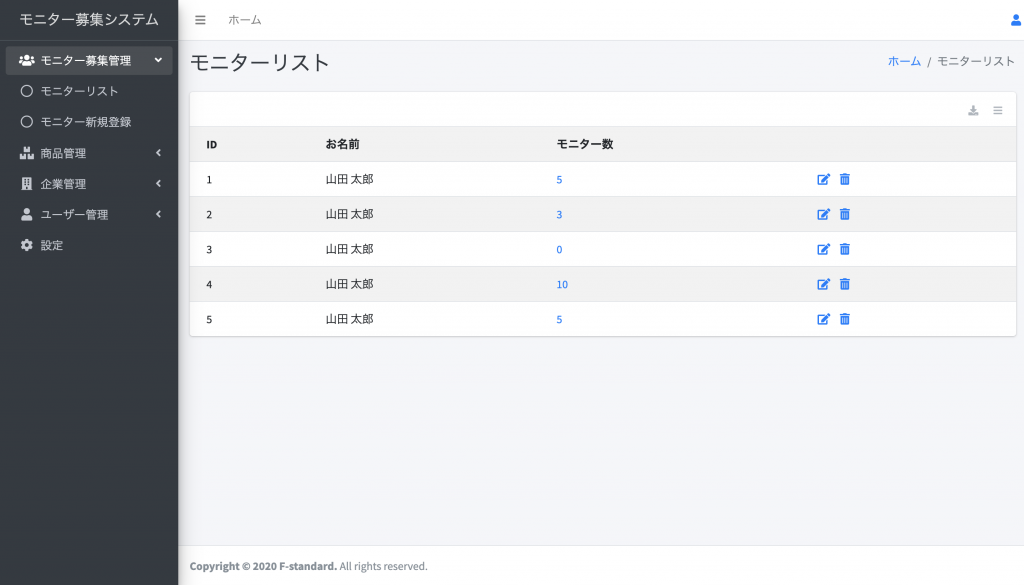Collapse the モニター募集管理 menu
The height and width of the screenshot is (585, 1024).
[89, 61]
